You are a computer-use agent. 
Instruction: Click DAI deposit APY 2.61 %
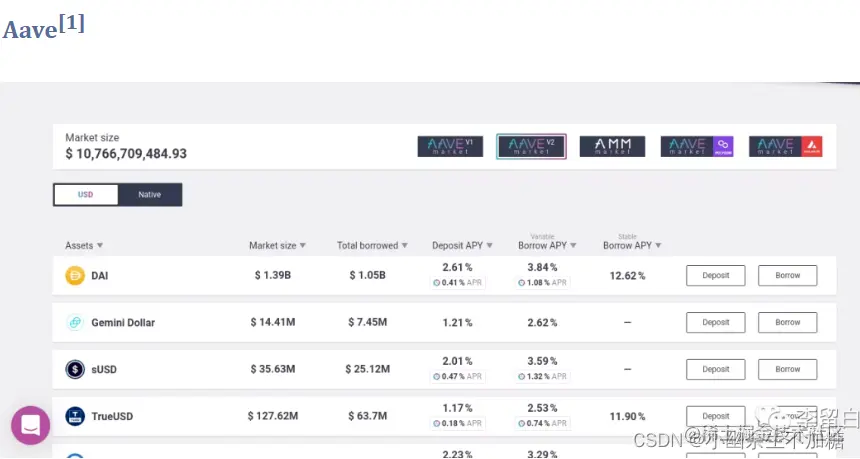[457, 267]
